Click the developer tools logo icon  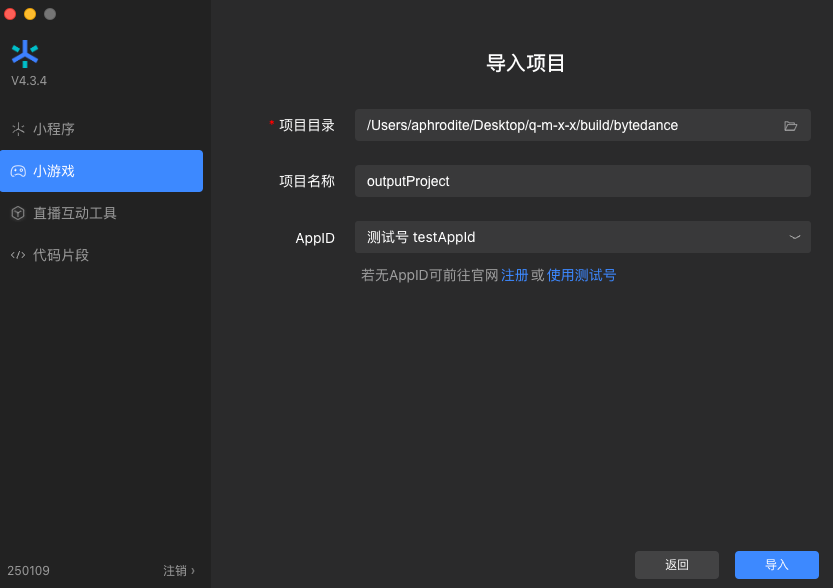(24, 54)
